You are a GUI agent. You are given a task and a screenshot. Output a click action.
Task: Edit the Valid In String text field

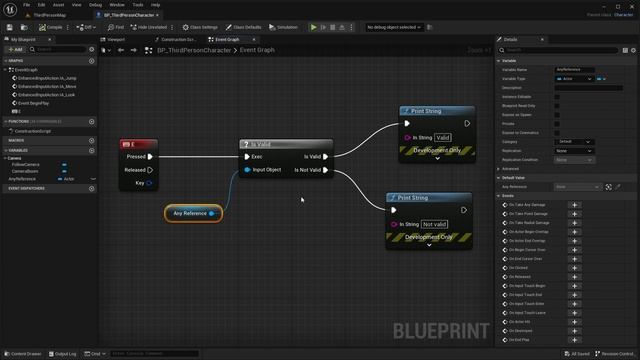click(443, 138)
